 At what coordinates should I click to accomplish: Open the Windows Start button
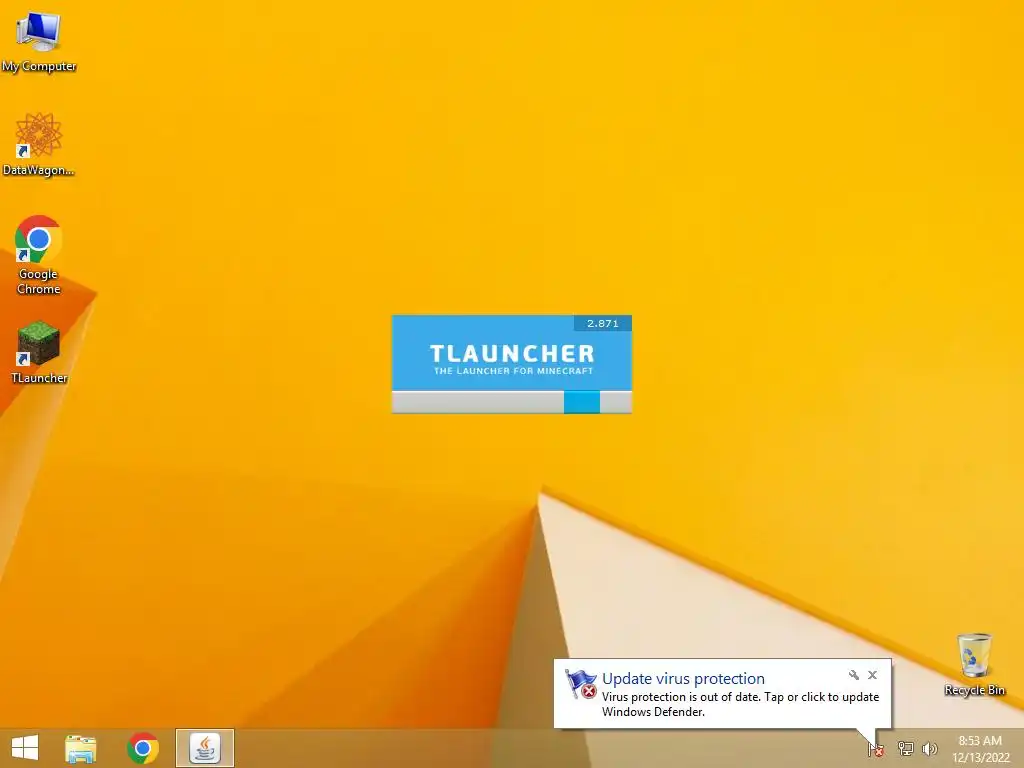coord(25,748)
